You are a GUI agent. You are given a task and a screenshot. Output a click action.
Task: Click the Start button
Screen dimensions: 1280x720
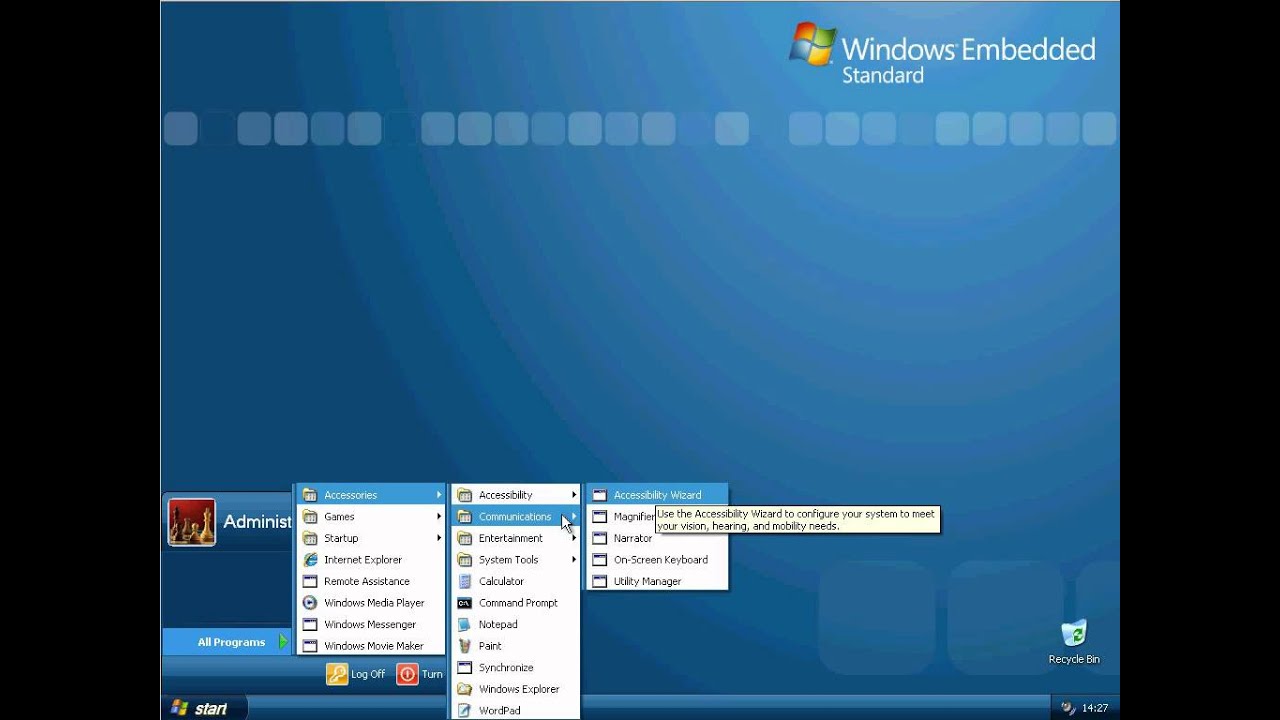point(204,708)
